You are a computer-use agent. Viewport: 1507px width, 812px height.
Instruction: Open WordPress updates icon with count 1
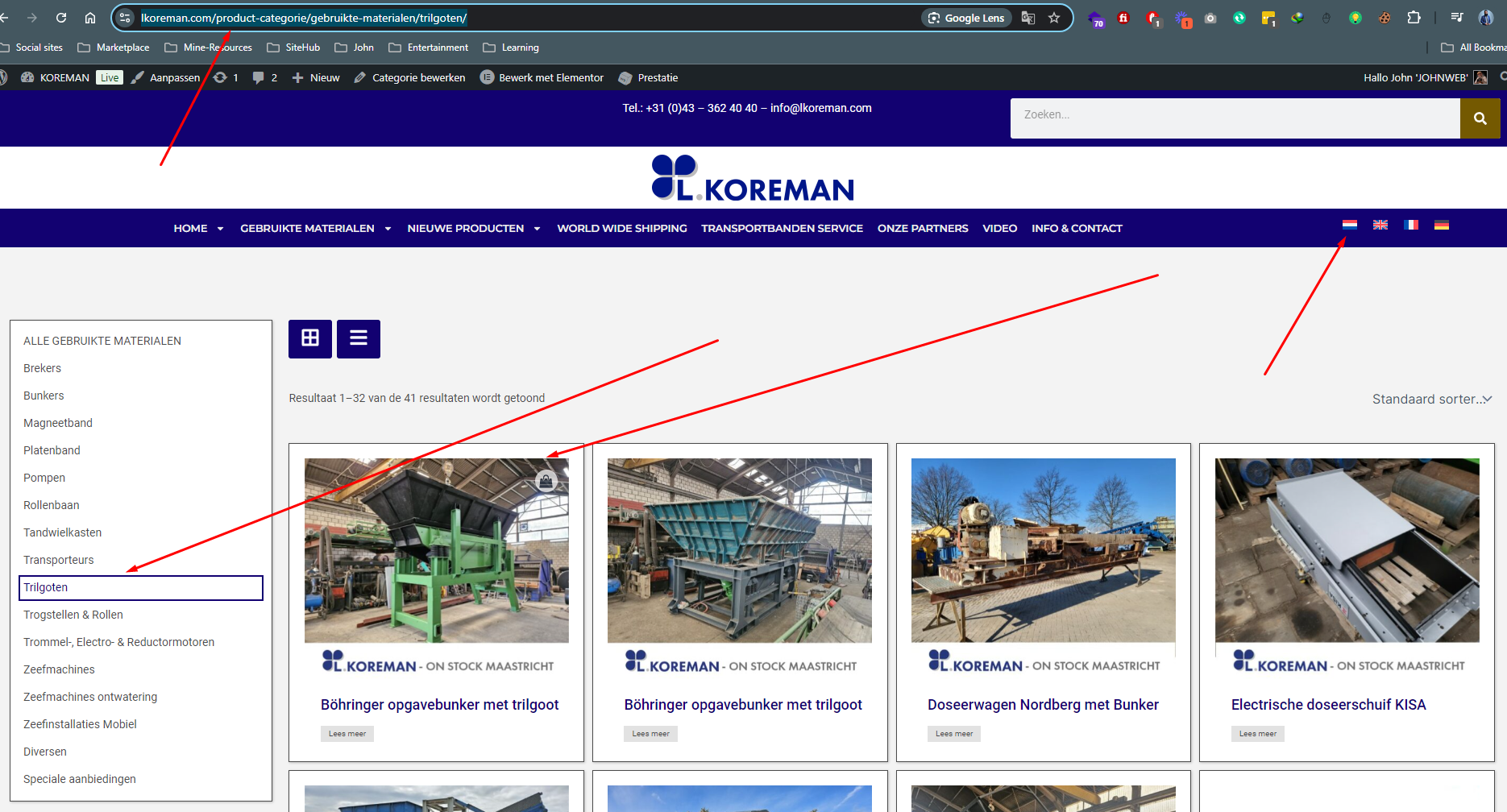point(226,77)
